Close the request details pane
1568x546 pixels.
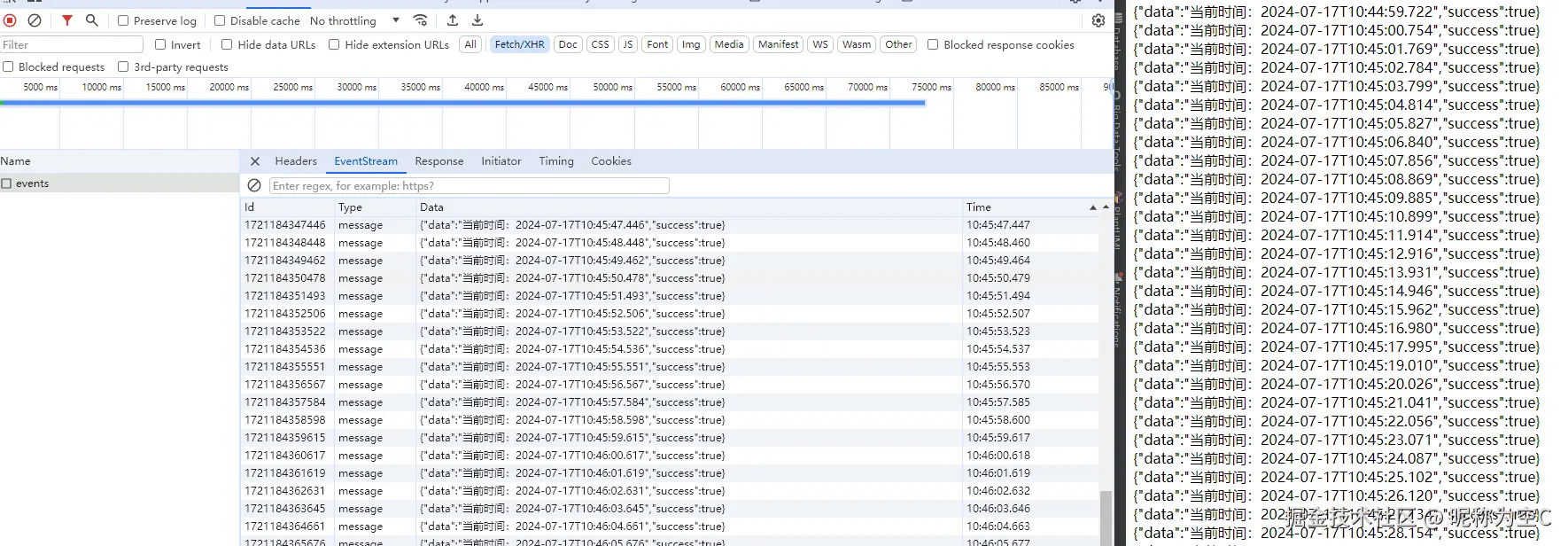point(255,161)
